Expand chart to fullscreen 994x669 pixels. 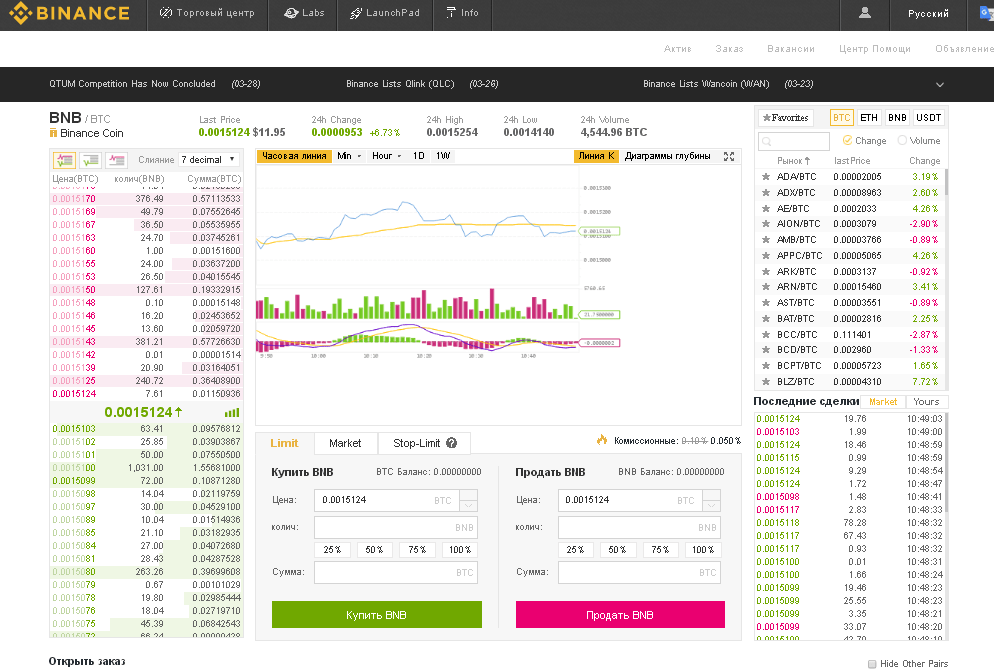point(729,156)
